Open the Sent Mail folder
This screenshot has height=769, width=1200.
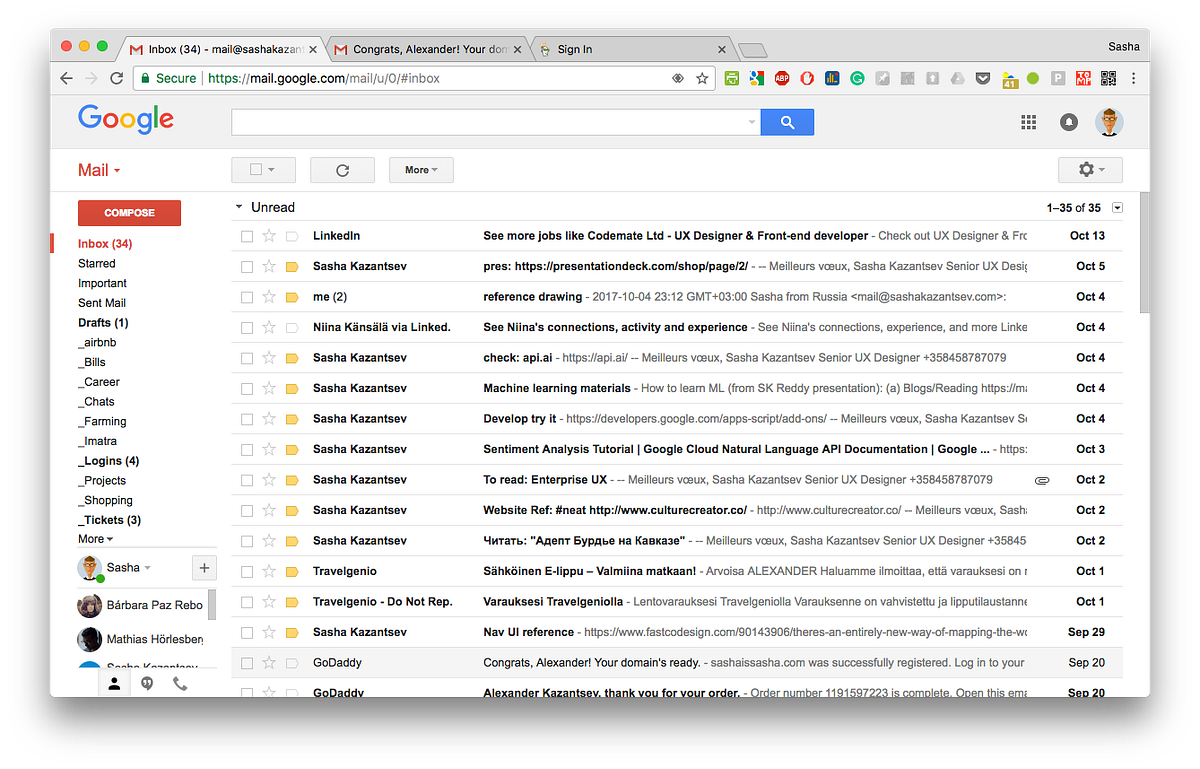(102, 303)
